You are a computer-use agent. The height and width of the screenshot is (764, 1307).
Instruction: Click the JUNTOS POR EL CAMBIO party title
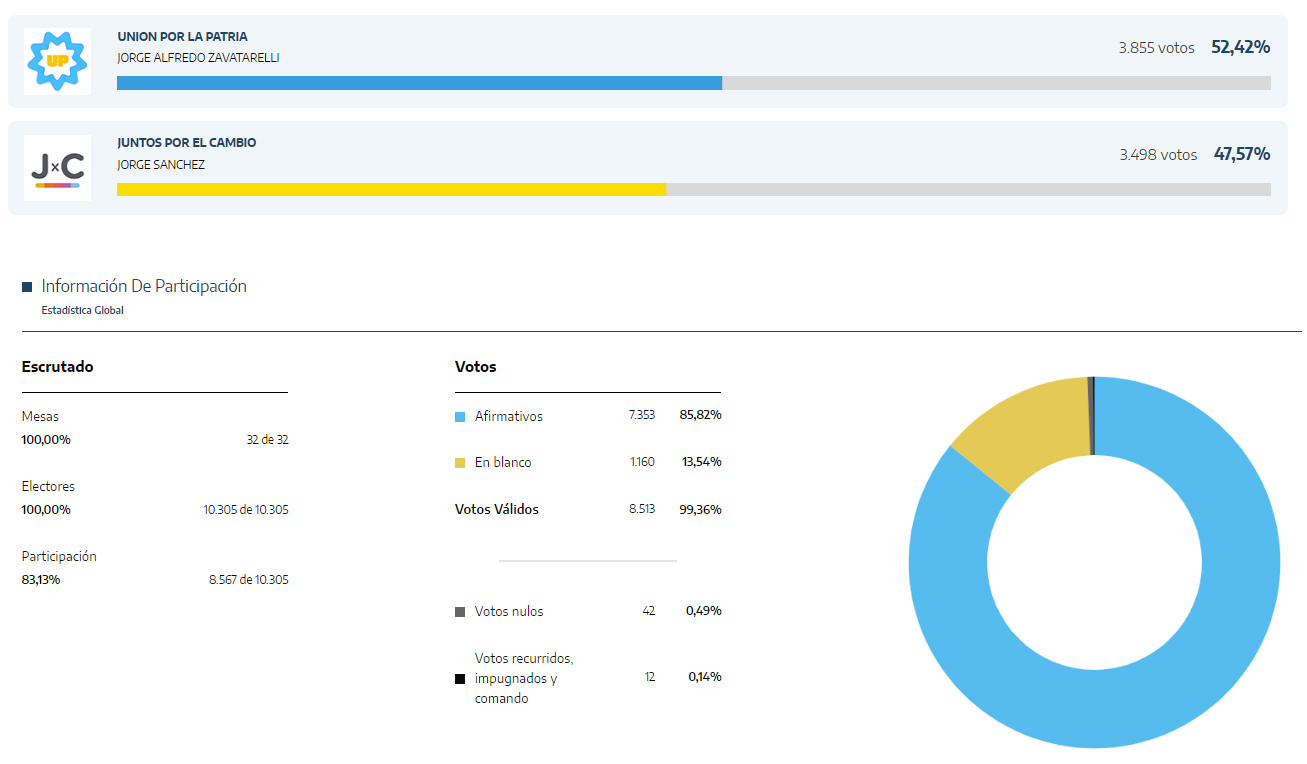tap(186, 143)
